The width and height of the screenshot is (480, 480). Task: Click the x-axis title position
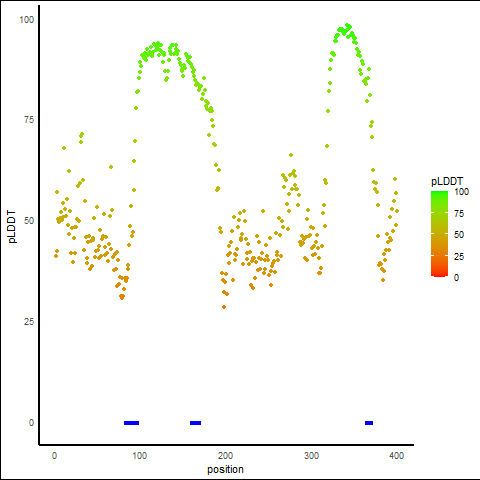(225, 469)
